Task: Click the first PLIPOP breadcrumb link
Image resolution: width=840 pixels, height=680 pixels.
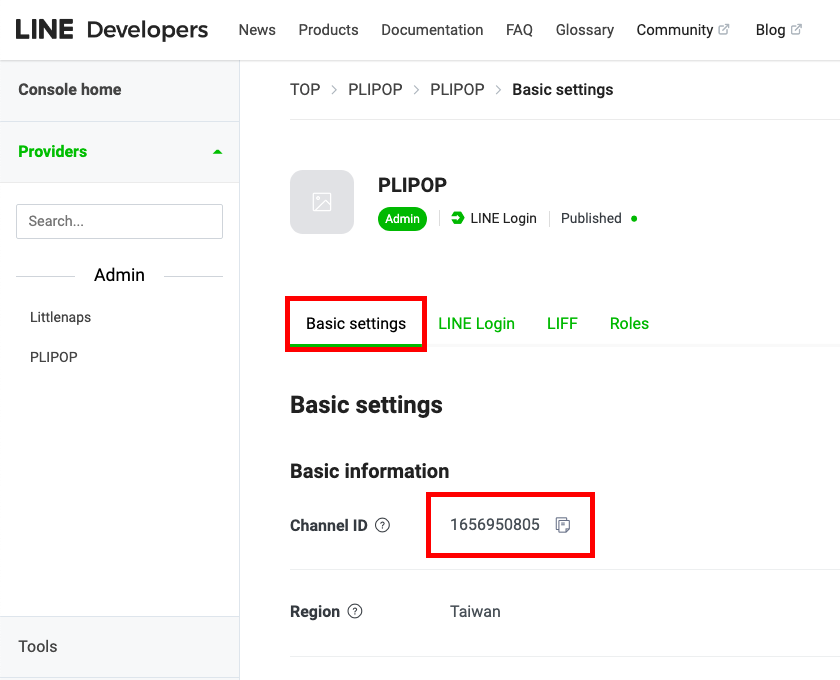Action: 375,89
